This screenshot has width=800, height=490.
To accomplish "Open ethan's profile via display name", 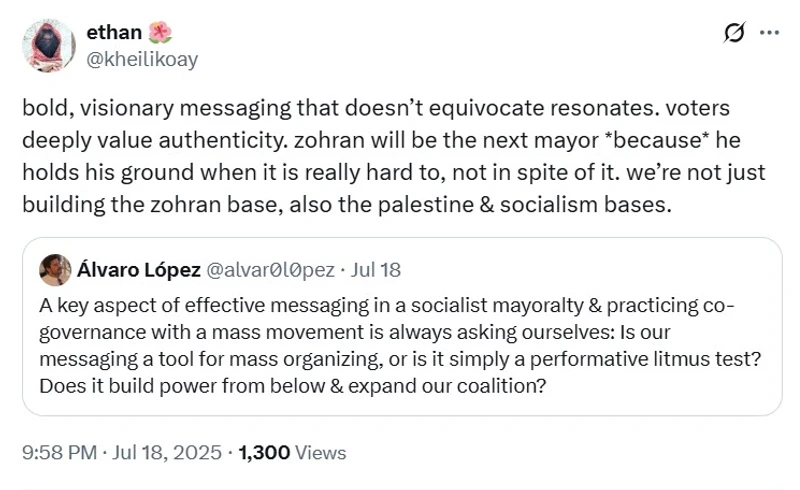I will (x=121, y=33).
